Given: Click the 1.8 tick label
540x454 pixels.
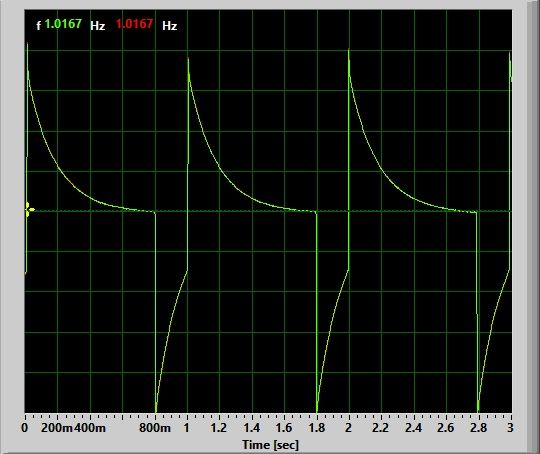Looking at the screenshot, I should [x=316, y=428].
